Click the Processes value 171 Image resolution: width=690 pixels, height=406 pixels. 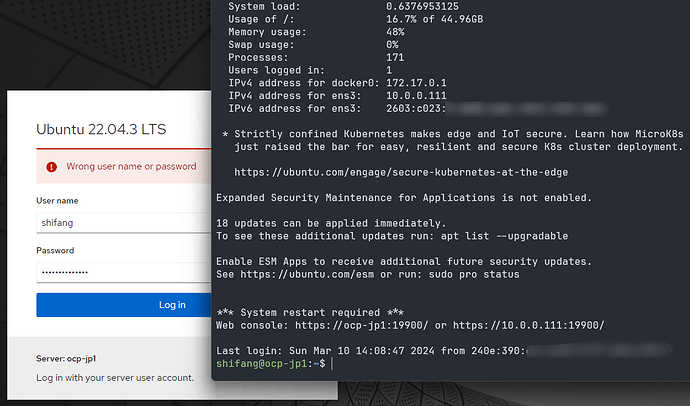point(395,58)
